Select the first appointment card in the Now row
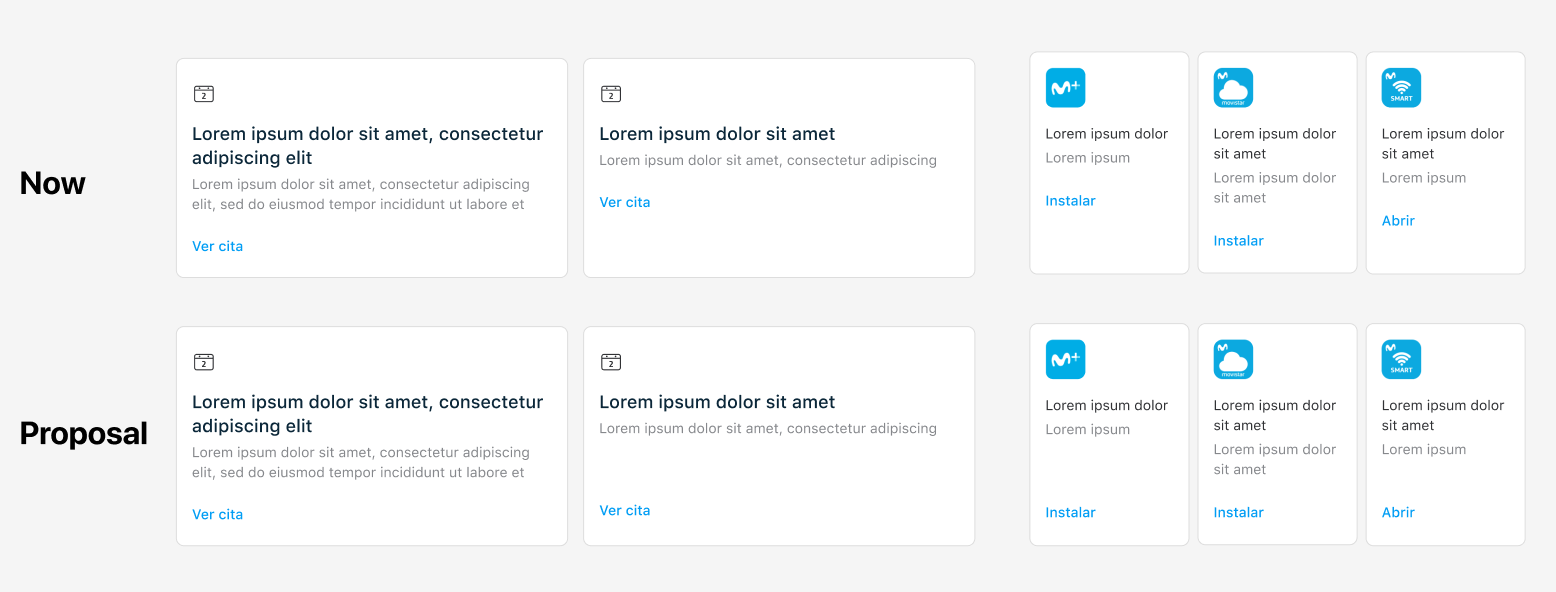The image size is (1556, 592). 371,167
